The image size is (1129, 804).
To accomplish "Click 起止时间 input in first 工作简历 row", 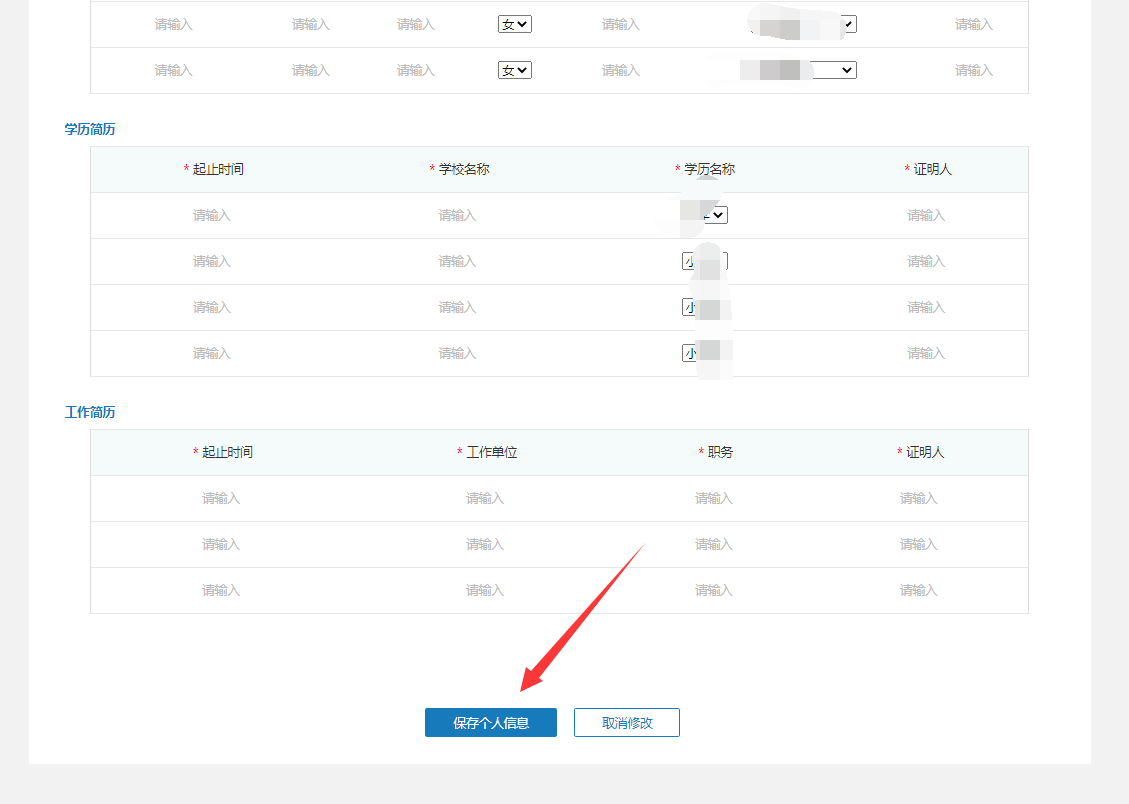I will (221, 498).
